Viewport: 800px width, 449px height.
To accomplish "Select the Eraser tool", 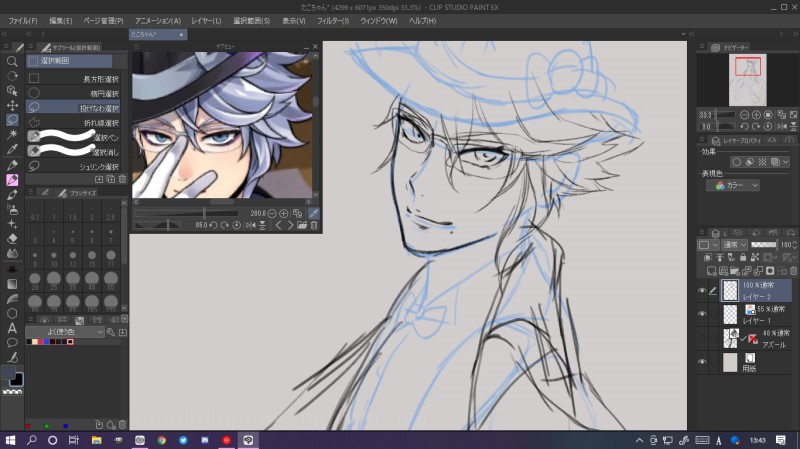I will [x=12, y=239].
